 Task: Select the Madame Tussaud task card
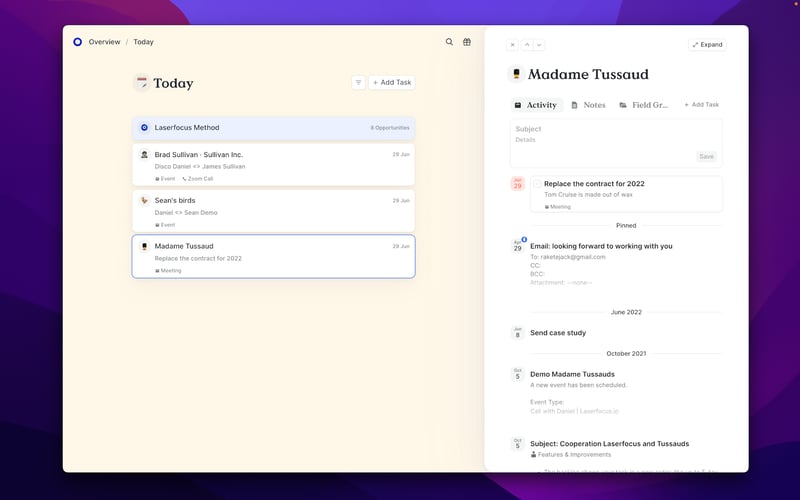[x=273, y=256]
